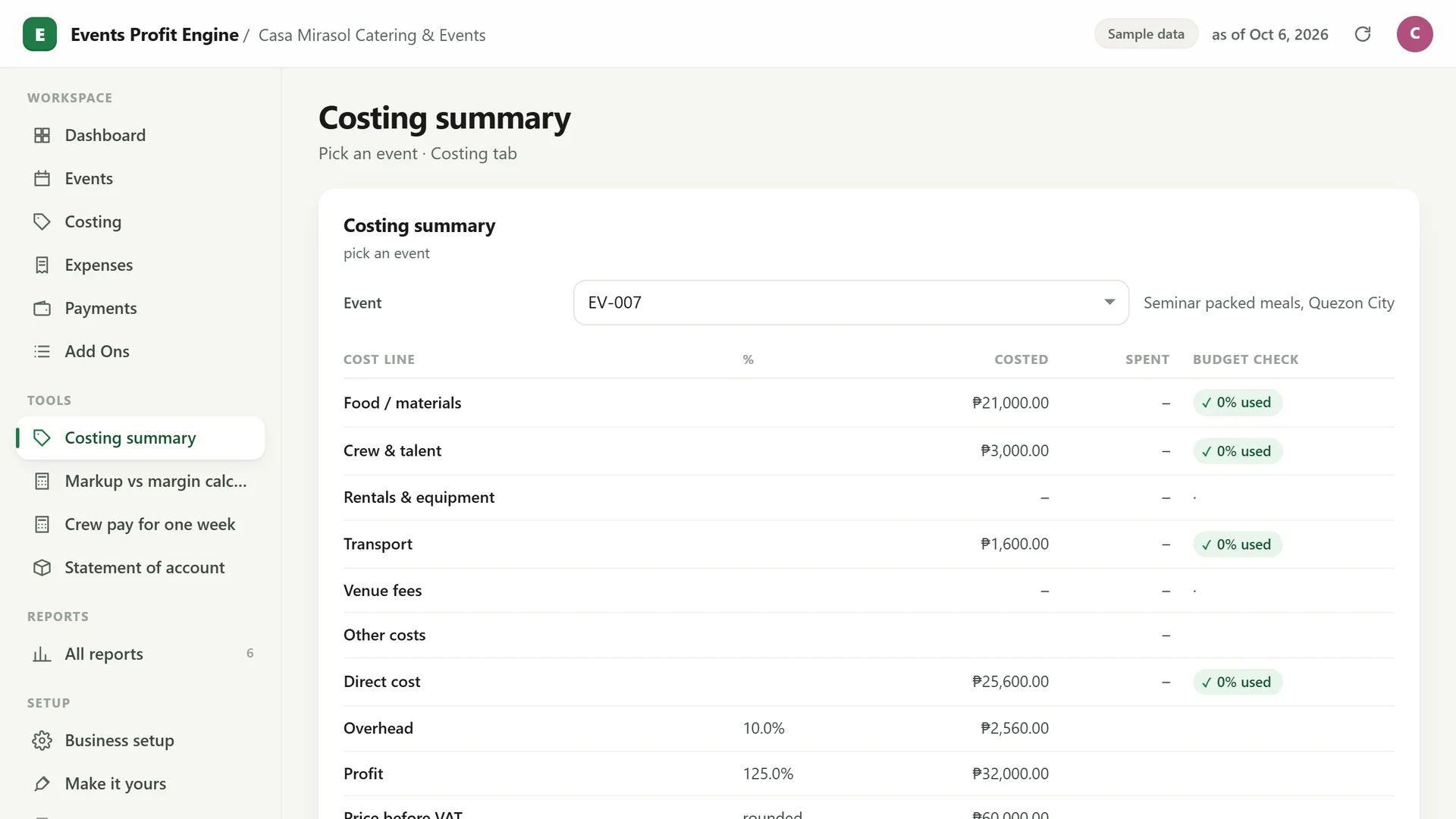Click the Add Ons list icon
The width and height of the screenshot is (1456, 819).
42,351
